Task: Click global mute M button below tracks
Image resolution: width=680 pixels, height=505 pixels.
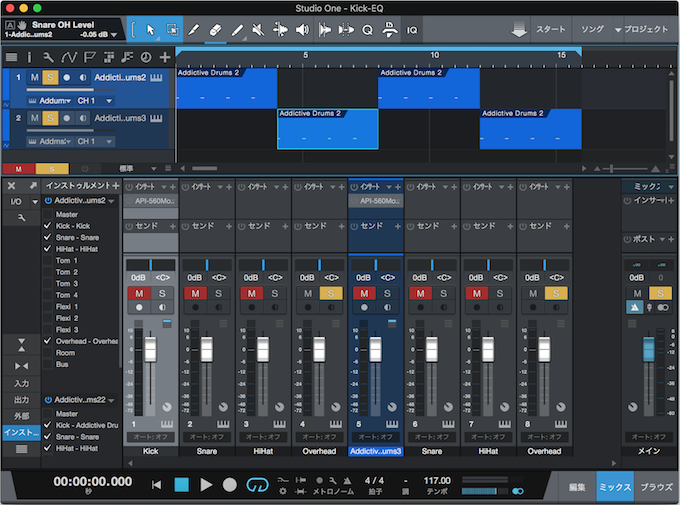Action: (19, 168)
